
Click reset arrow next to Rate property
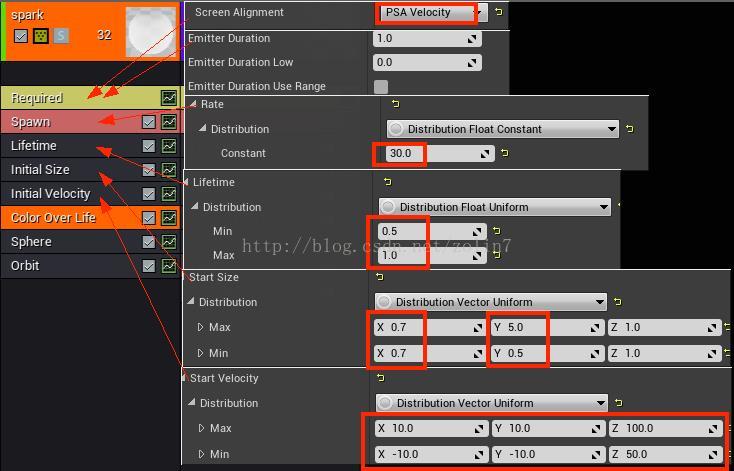396,104
